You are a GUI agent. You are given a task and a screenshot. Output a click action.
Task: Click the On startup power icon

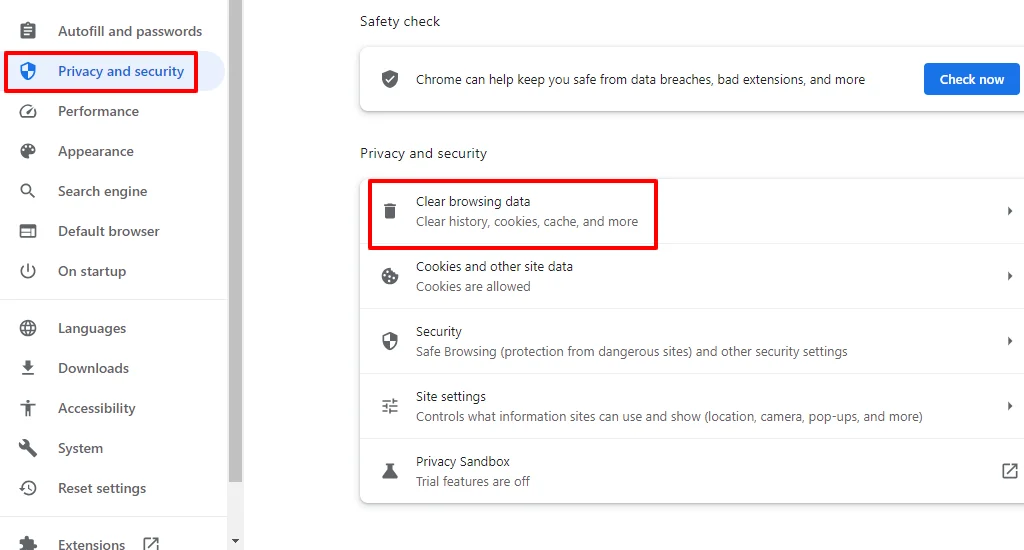pos(27,270)
